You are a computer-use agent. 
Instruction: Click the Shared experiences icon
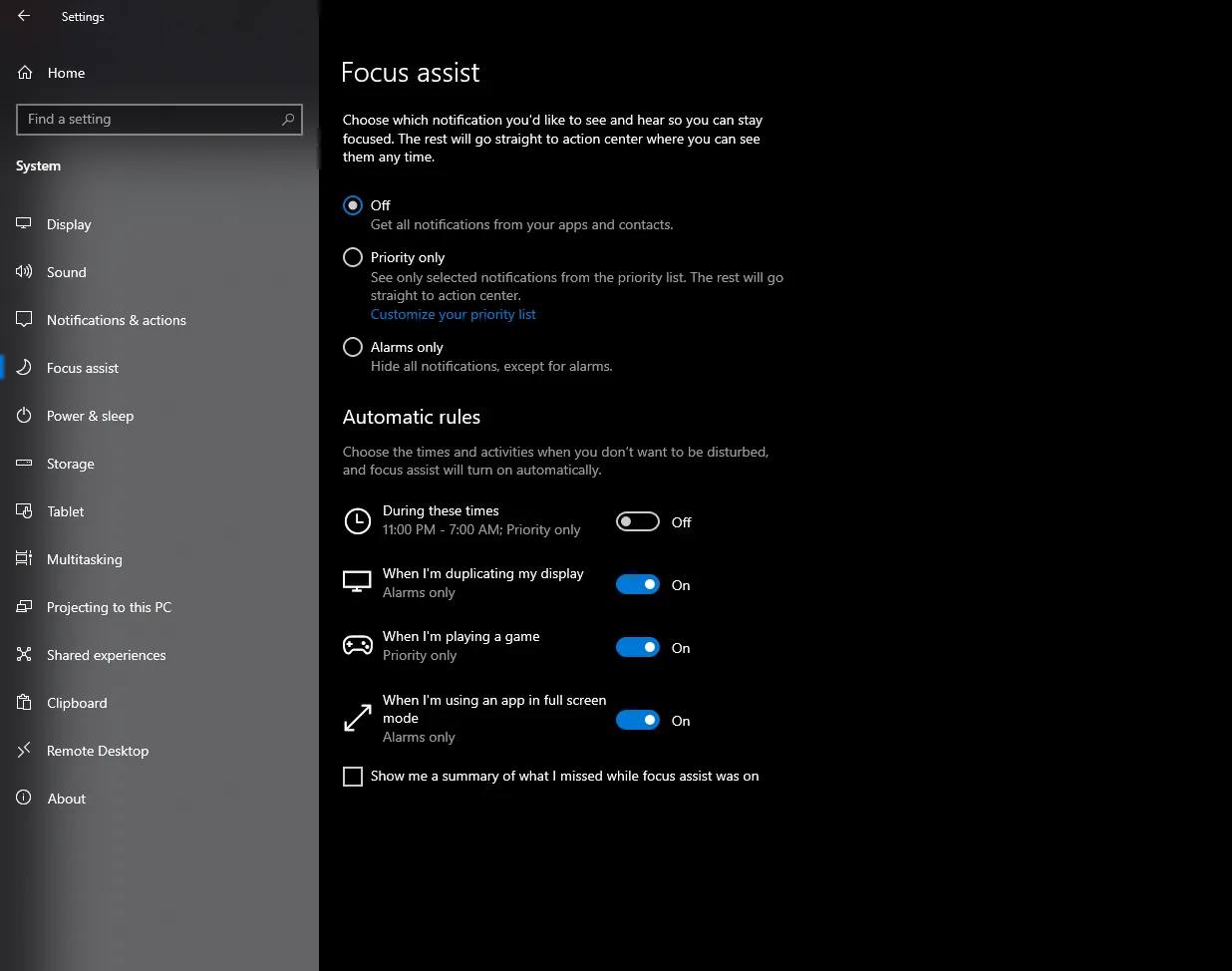coord(24,655)
